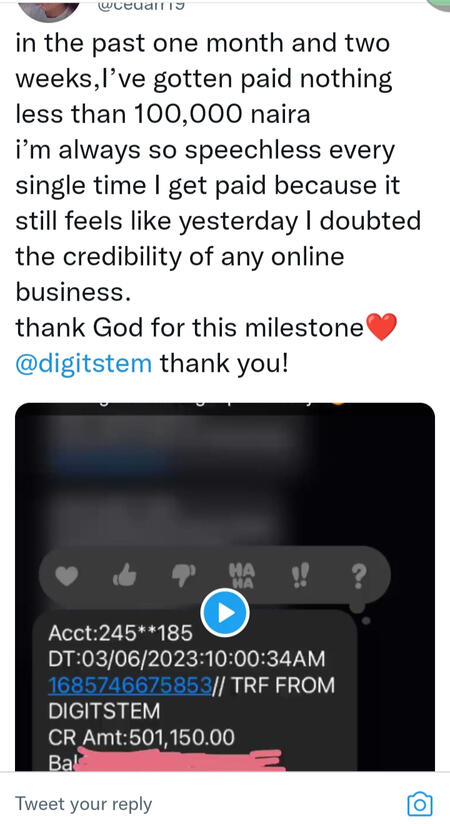Tap the double exclamation reaction icon

tap(301, 577)
